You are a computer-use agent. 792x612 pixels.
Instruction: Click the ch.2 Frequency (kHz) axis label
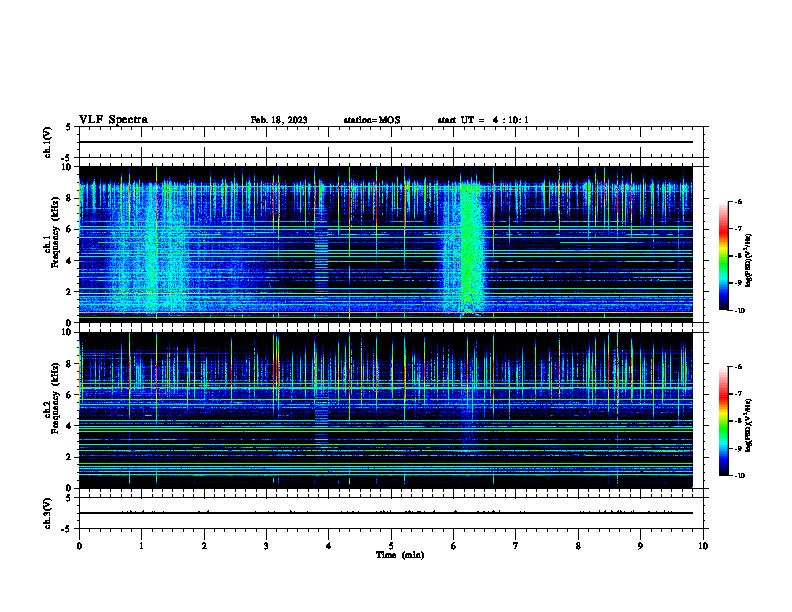pos(51,397)
